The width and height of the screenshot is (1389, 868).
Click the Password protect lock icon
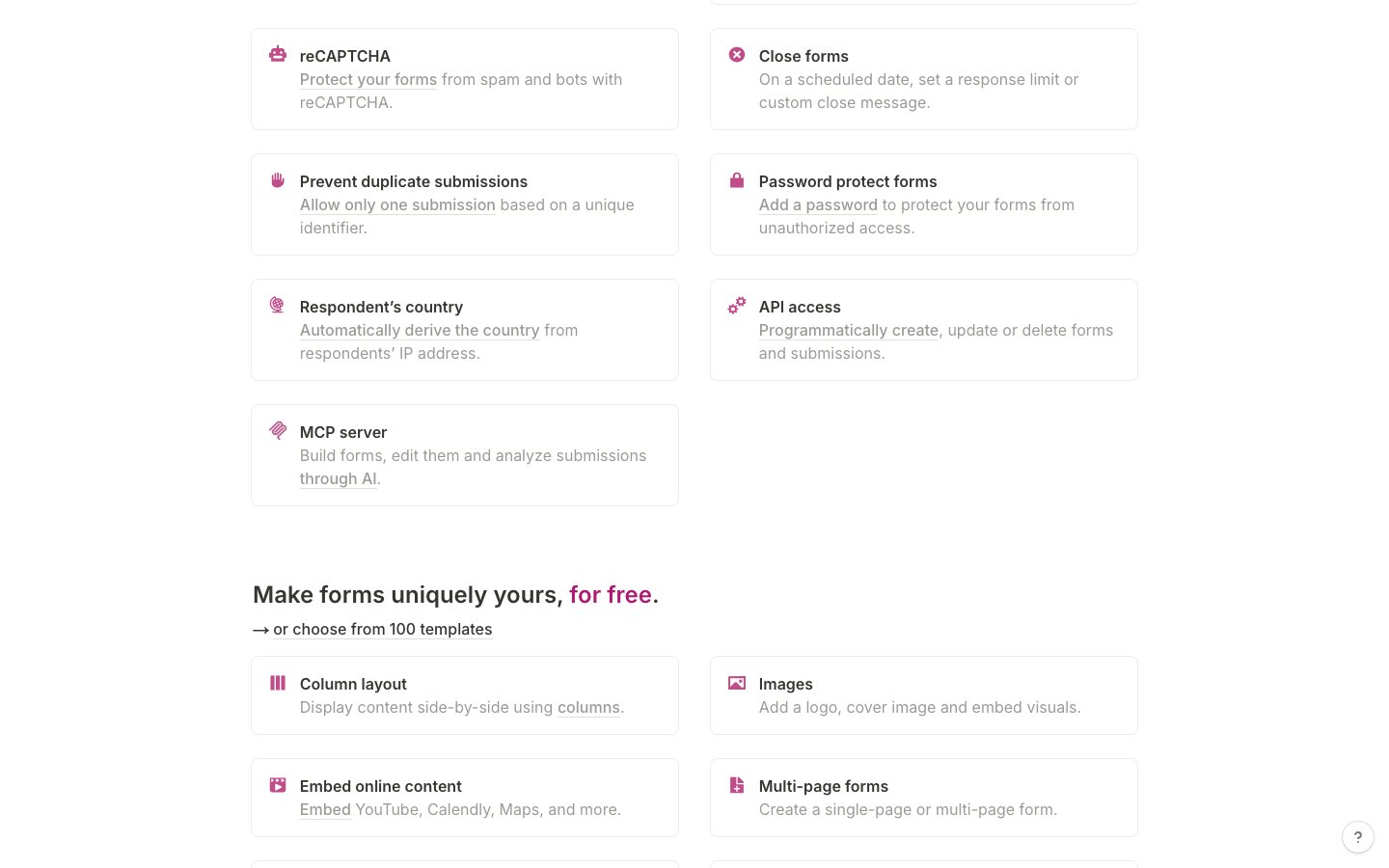pyautogui.click(x=737, y=180)
